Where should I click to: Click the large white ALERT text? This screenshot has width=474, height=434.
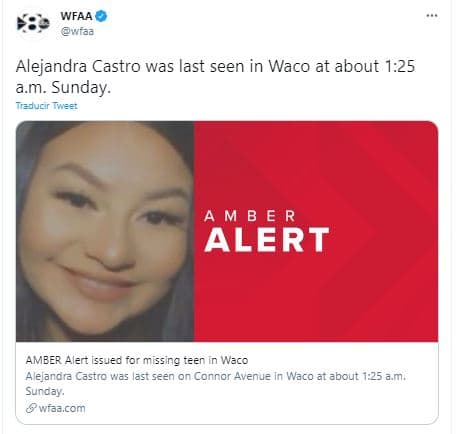pyautogui.click(x=266, y=239)
